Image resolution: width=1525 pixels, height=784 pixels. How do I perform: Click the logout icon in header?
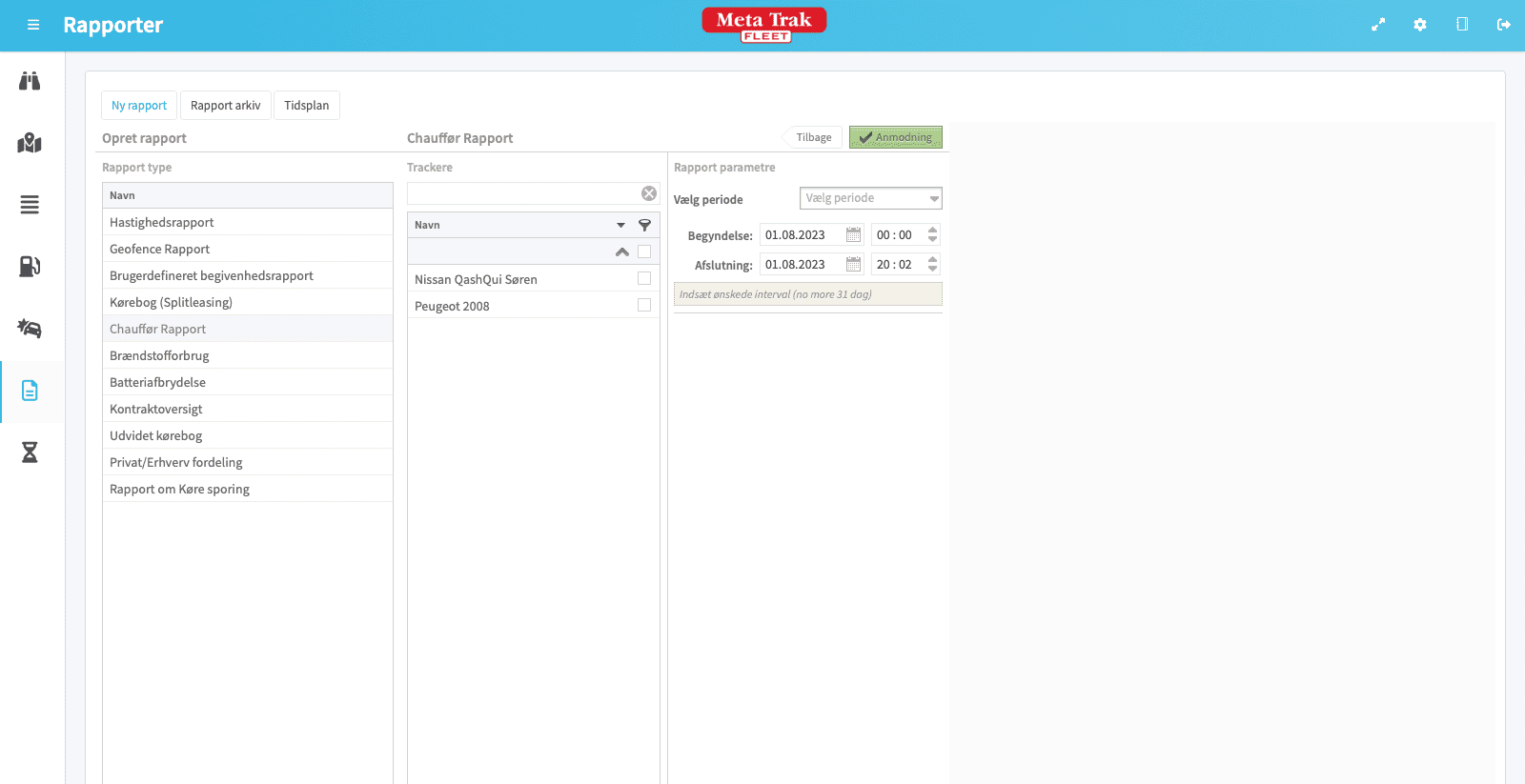[1504, 25]
